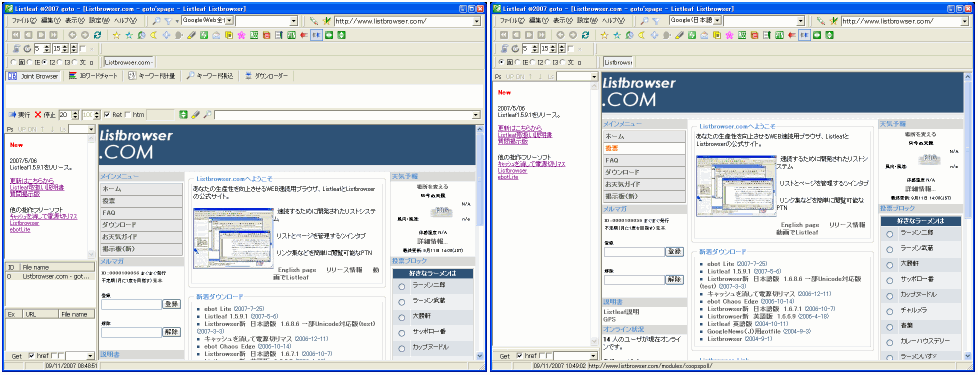Click the funnel filter icon in left window
Image resolution: width=978 pixels, height=375 pixels.
[168, 21]
